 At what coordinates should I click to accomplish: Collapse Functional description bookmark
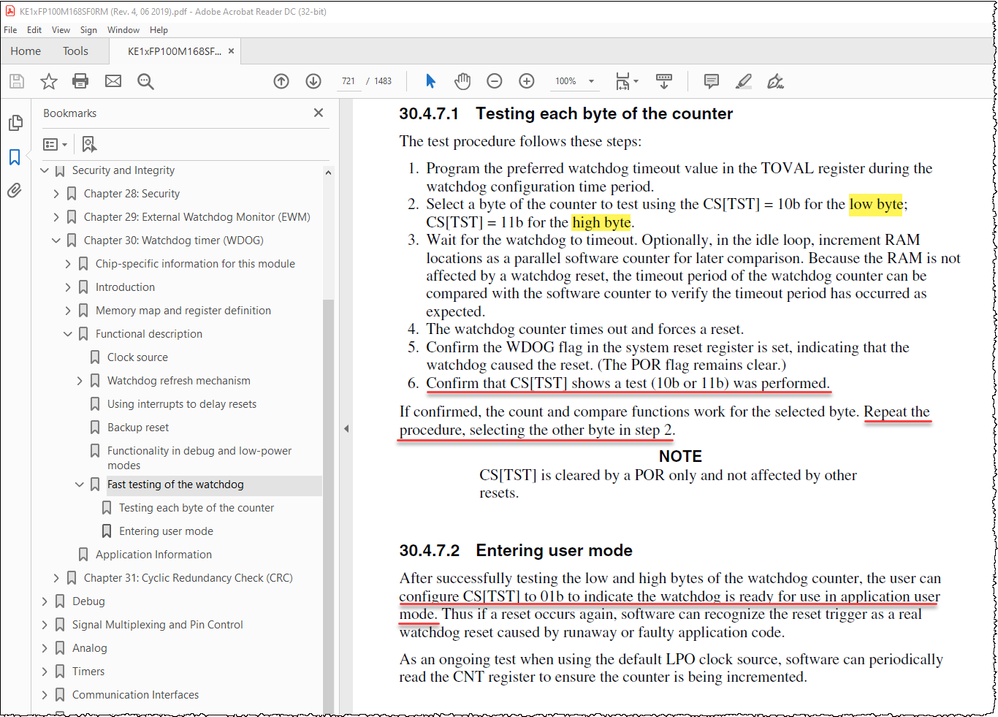tap(68, 334)
